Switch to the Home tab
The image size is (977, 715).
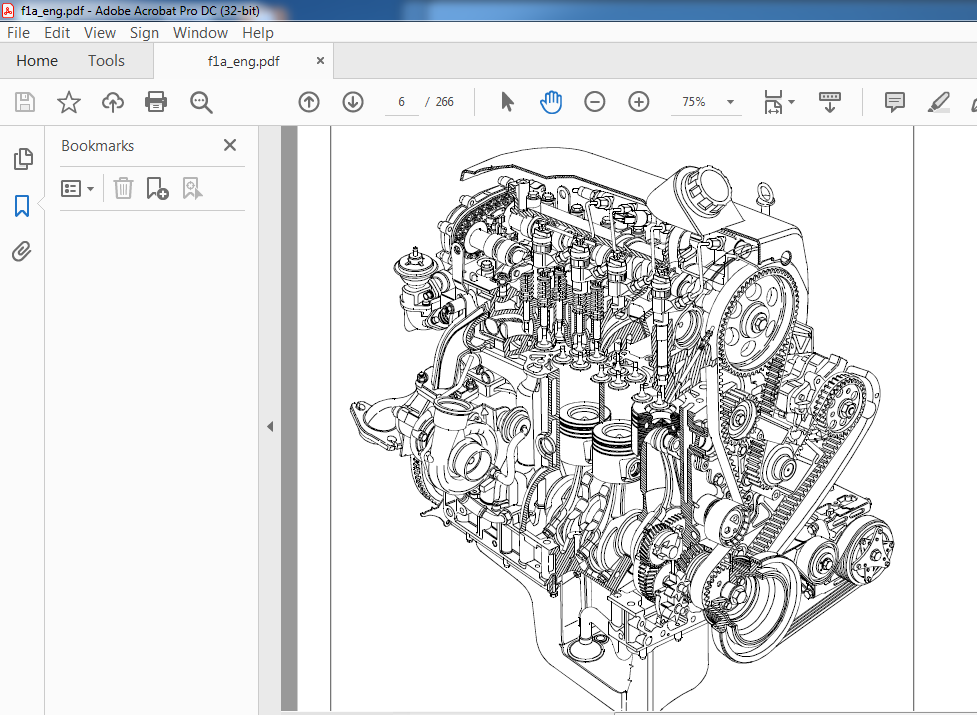(37, 61)
